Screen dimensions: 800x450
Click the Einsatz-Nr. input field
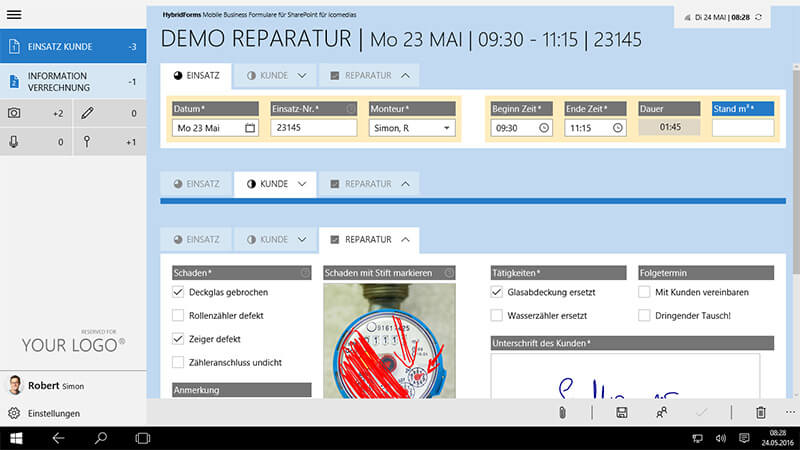click(313, 128)
